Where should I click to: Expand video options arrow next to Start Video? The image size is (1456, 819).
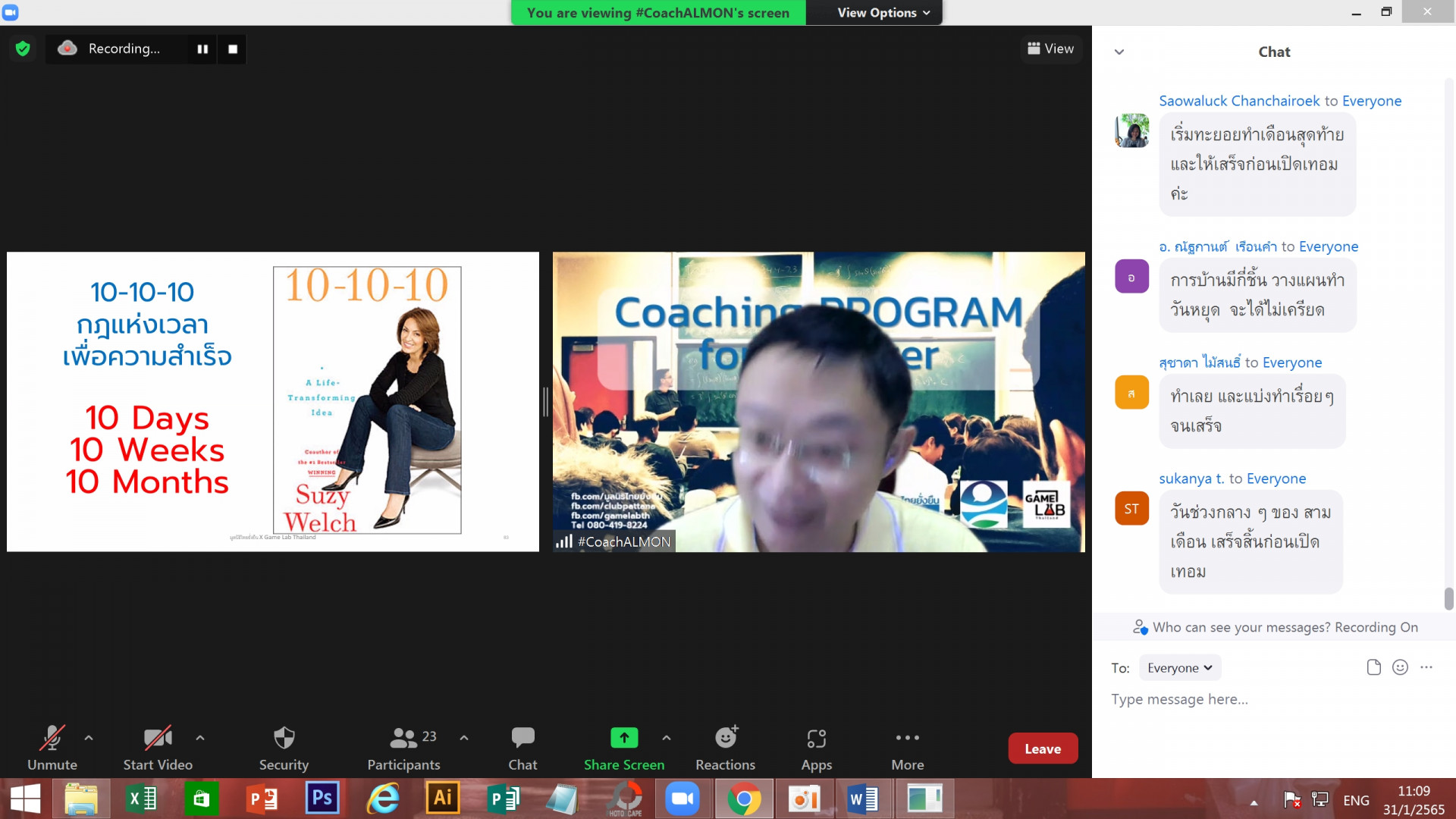(x=200, y=737)
